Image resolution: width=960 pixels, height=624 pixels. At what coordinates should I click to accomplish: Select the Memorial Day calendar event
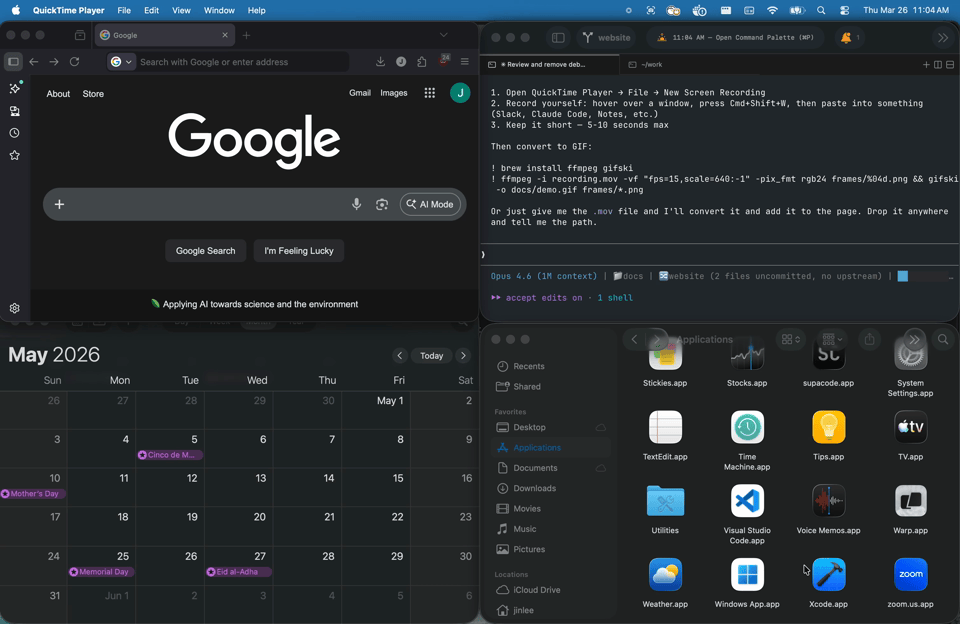tap(102, 572)
